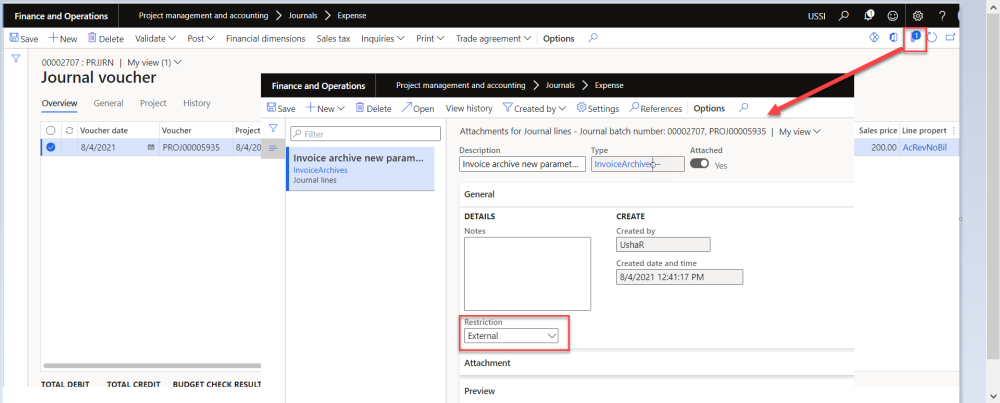Expand the Created by filter dropdown
Image resolution: width=1000 pixels, height=403 pixels.
point(534,108)
